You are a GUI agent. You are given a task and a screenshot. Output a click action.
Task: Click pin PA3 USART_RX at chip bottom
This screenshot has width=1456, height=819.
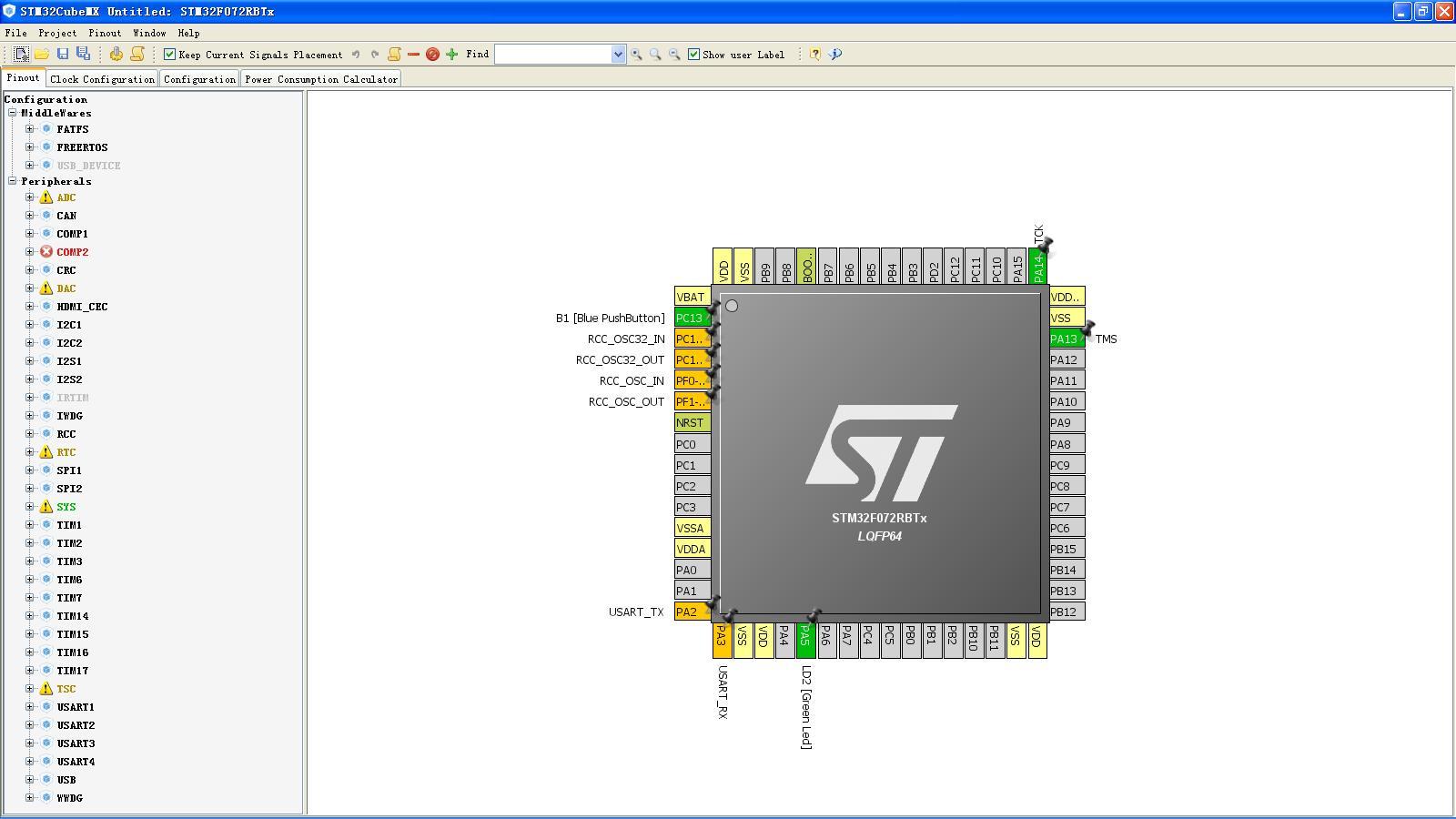722,640
